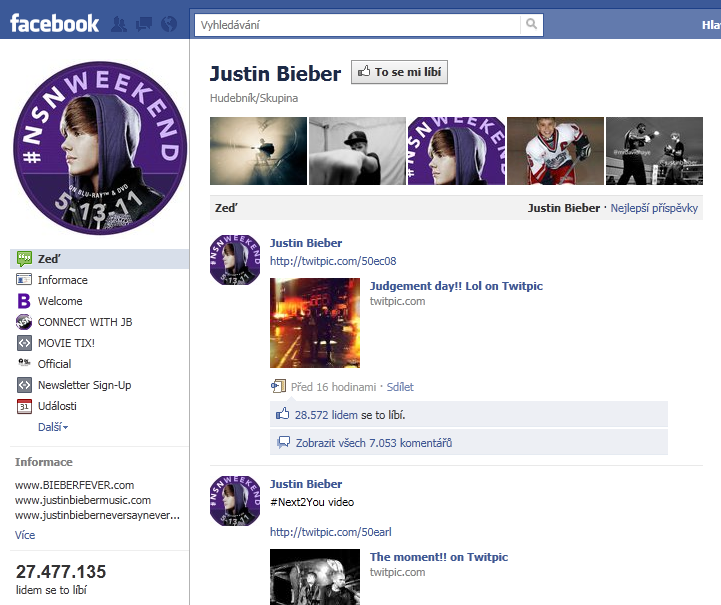Open friend requests icon in header
This screenshot has width=721, height=605.
point(119,24)
